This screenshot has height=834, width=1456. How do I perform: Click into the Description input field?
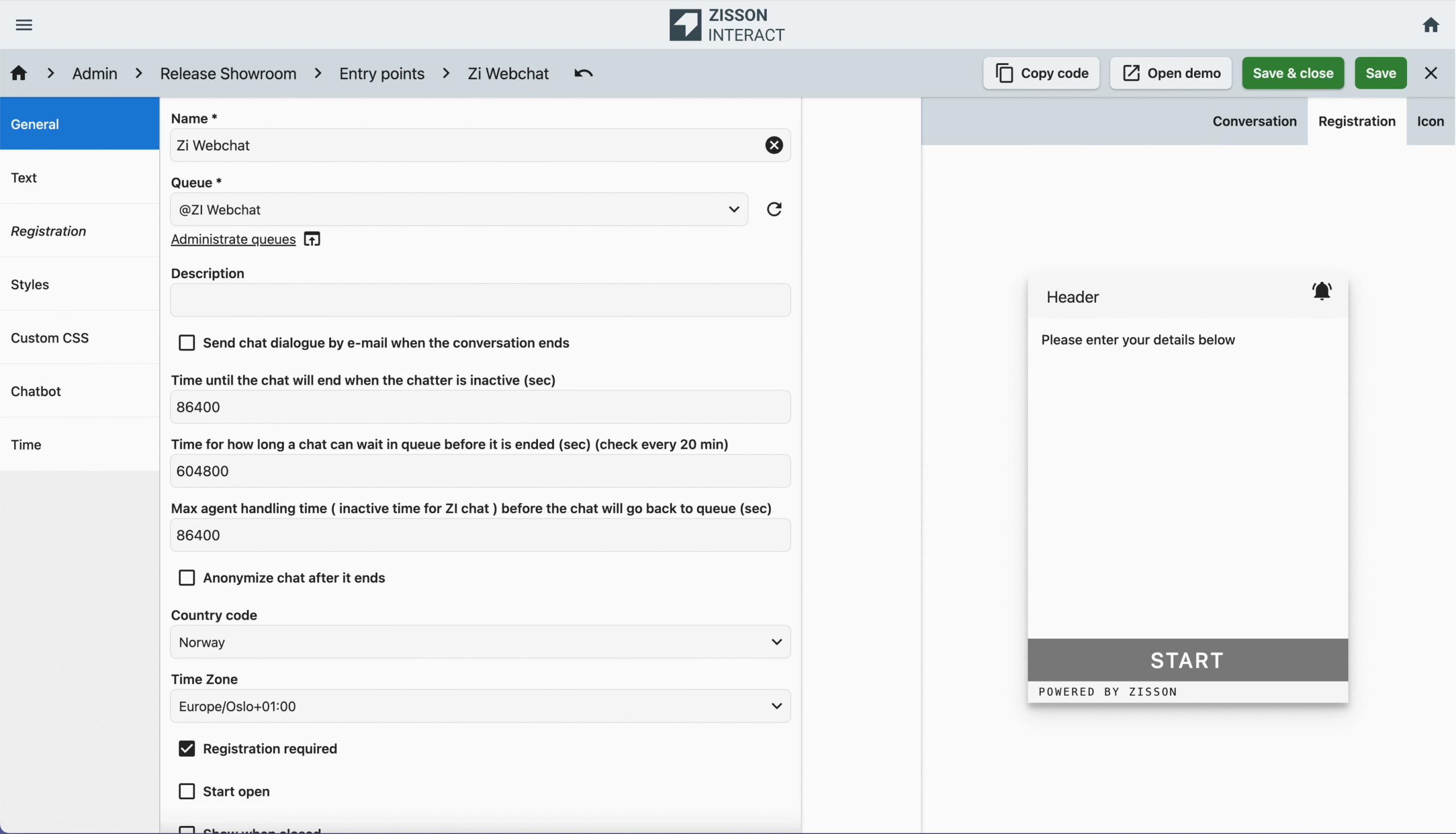(x=480, y=300)
